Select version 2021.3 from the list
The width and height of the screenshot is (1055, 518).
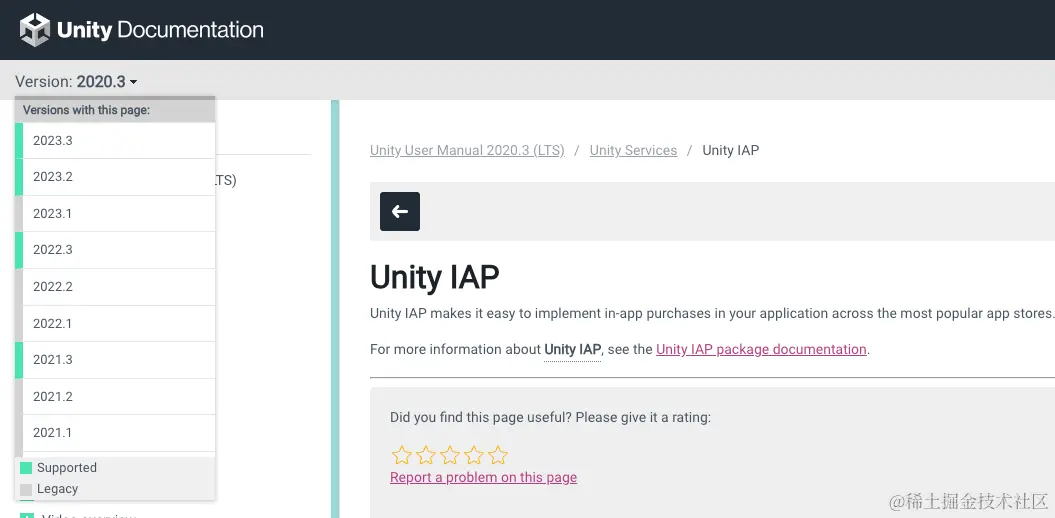tap(115, 359)
